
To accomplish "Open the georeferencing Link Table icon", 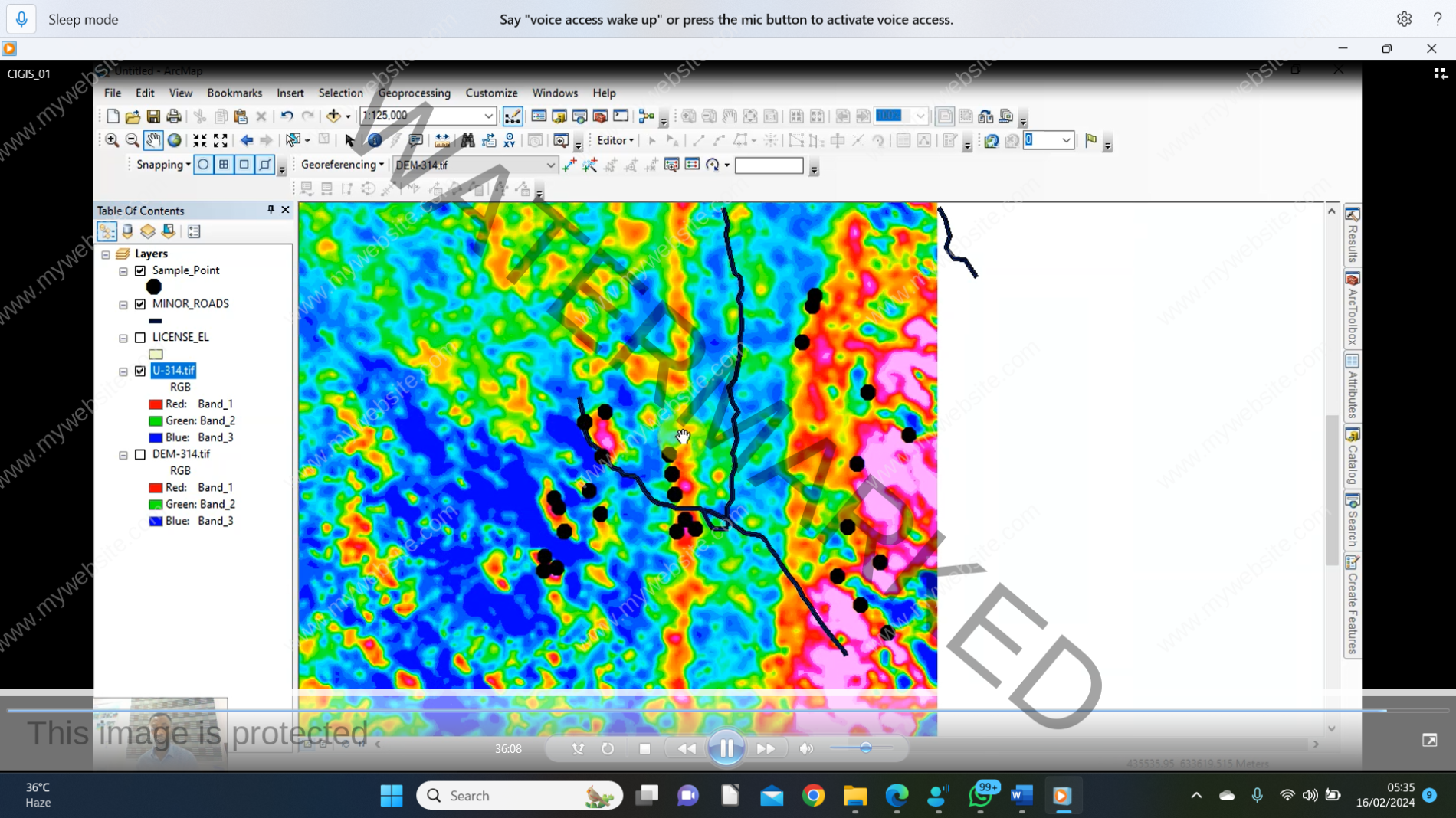I will 692,165.
